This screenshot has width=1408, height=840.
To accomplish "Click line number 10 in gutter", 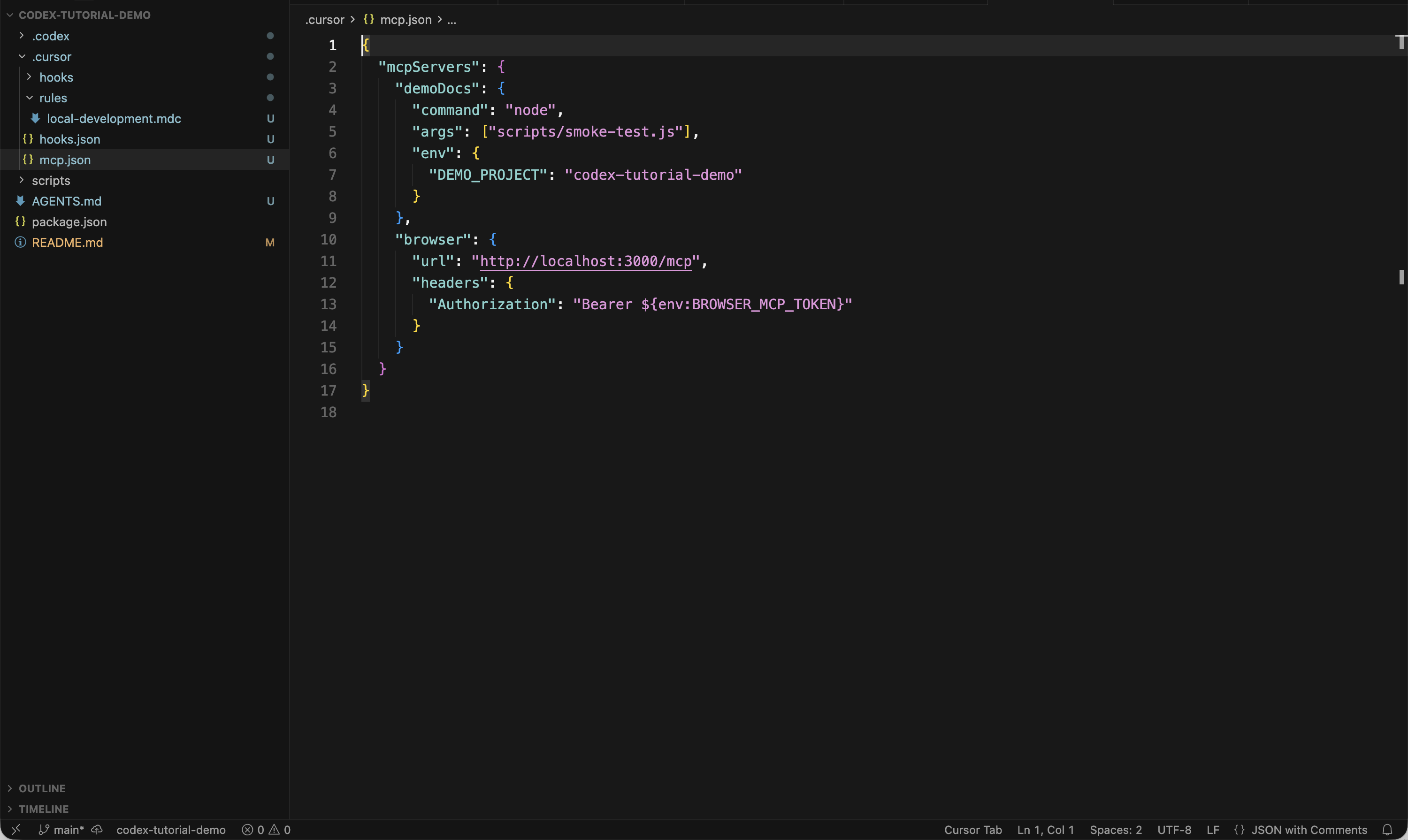I will click(x=329, y=239).
